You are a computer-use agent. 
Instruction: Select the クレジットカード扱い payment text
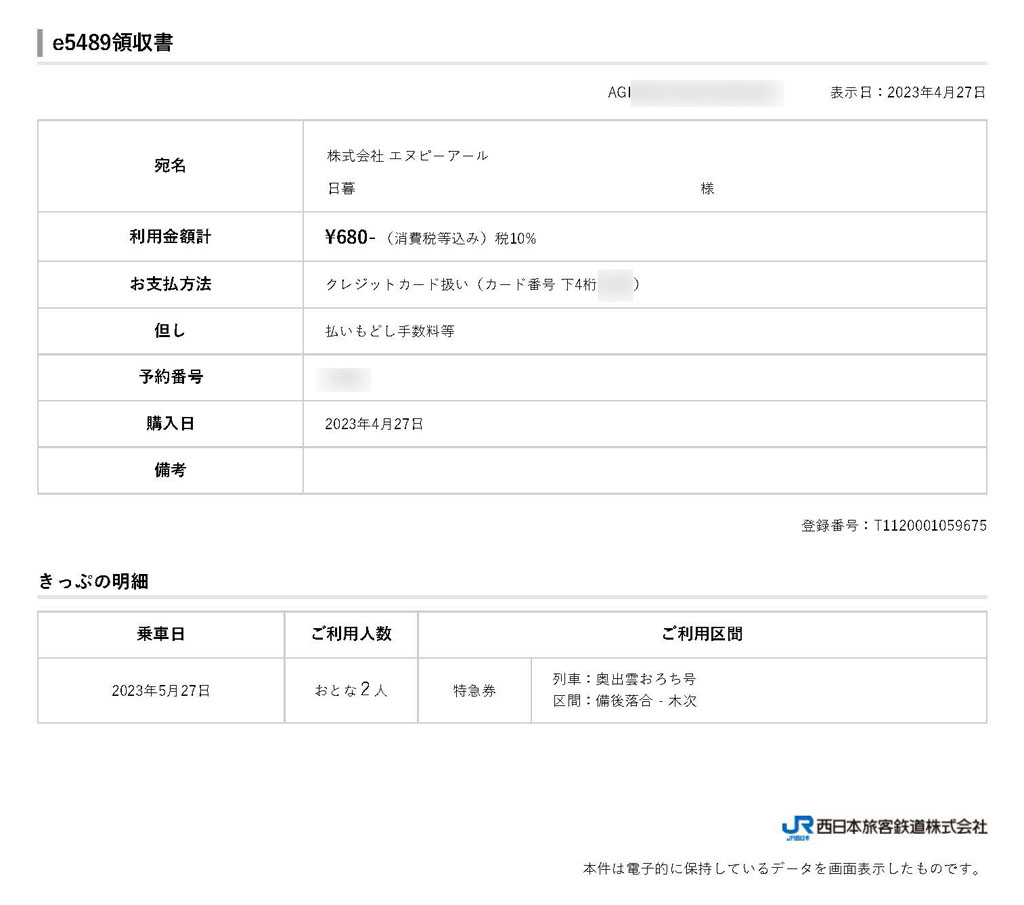(x=397, y=284)
